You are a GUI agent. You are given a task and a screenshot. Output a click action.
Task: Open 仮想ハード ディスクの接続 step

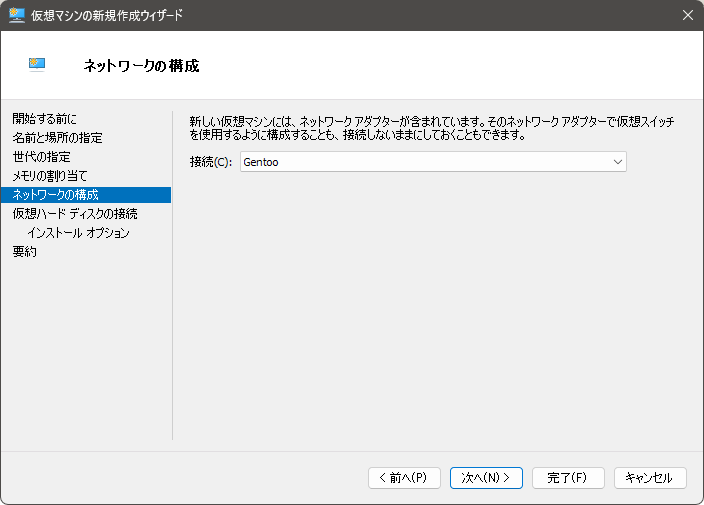tap(75, 214)
